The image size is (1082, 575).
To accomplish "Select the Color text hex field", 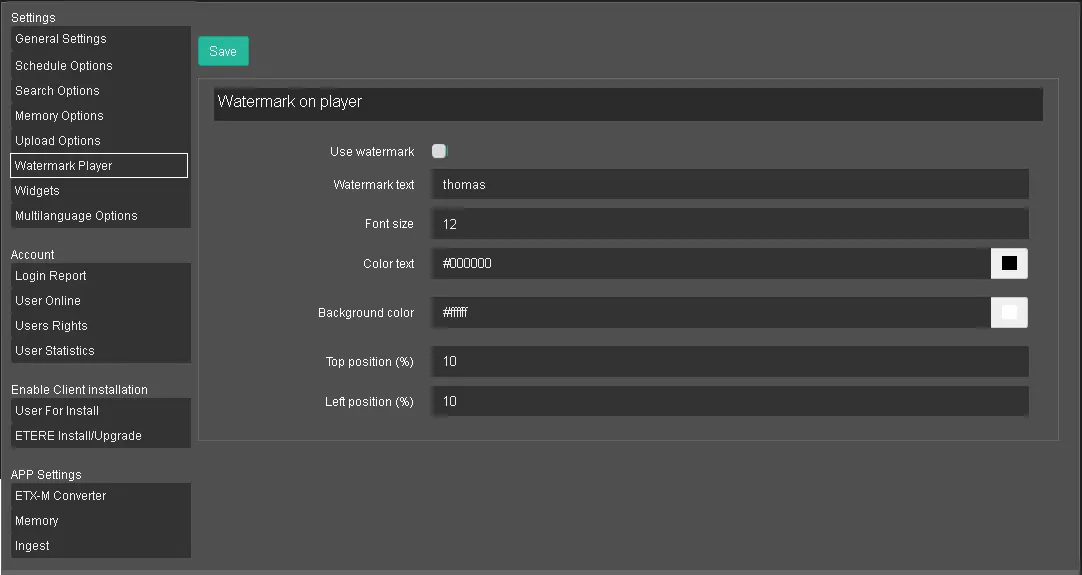I will click(x=710, y=264).
